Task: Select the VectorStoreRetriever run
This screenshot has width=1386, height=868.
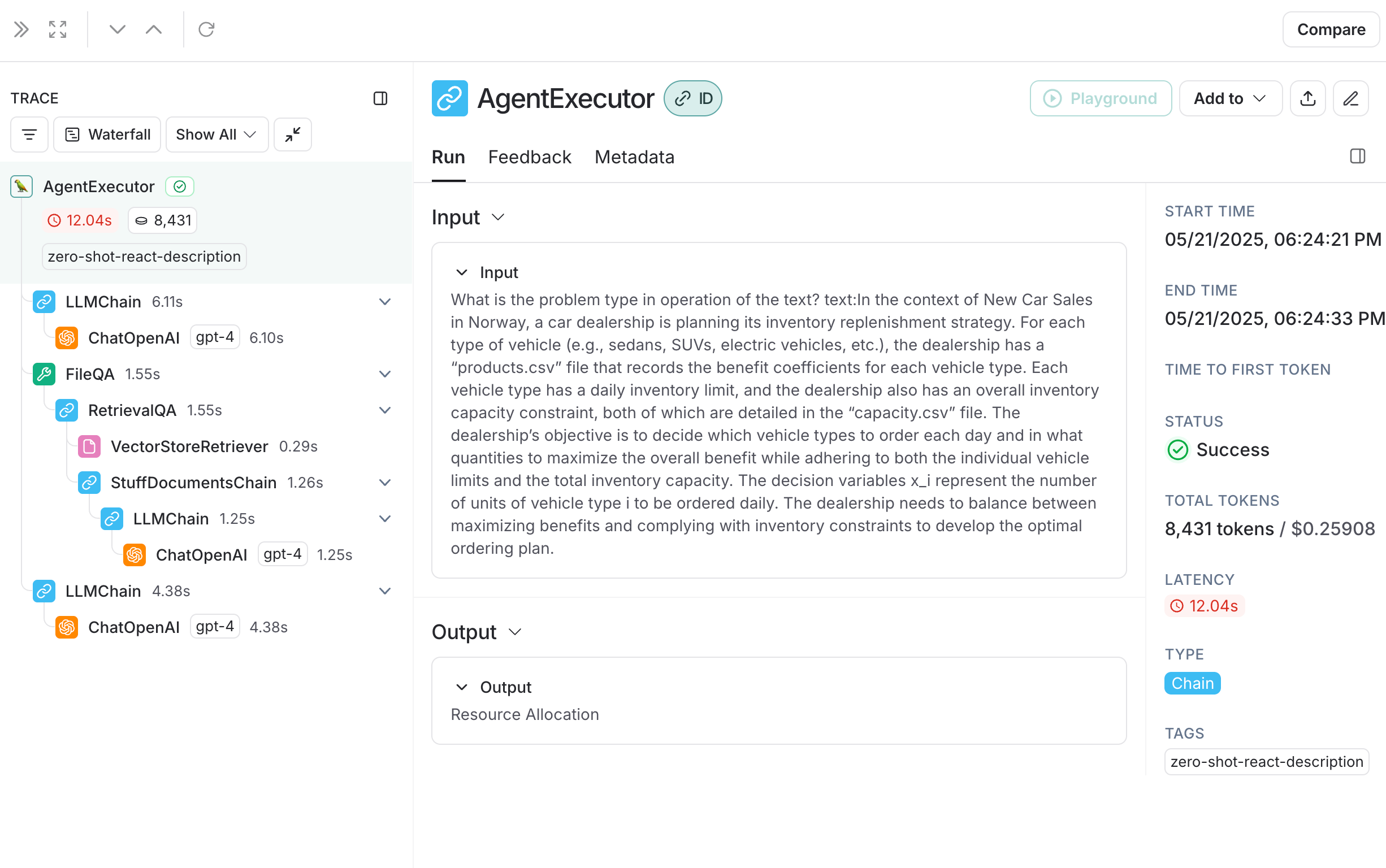Action: tap(189, 446)
